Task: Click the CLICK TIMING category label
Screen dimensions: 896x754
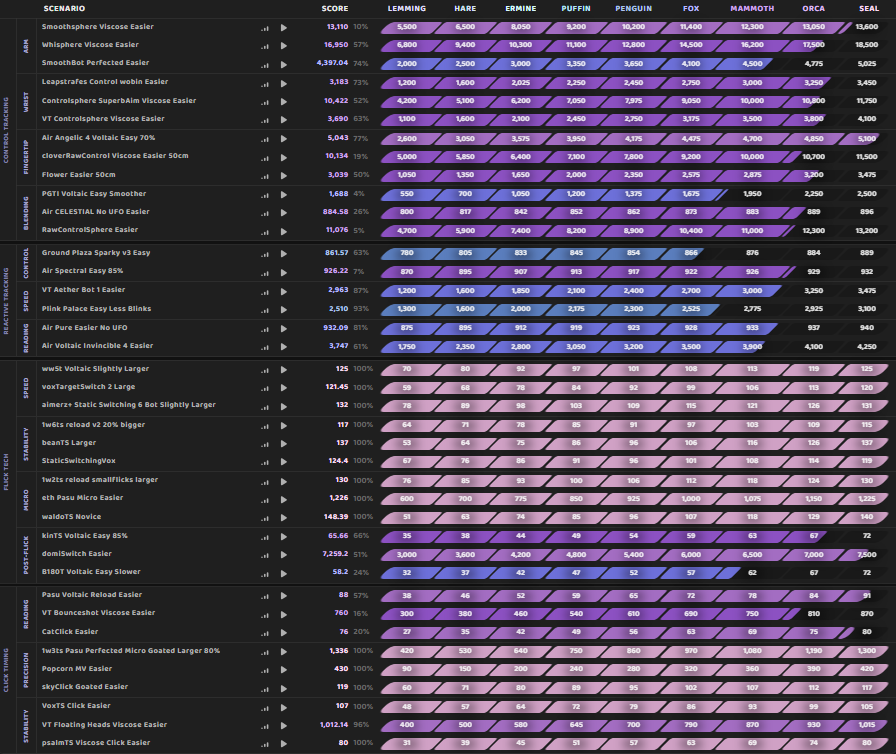Action: [x=6, y=670]
